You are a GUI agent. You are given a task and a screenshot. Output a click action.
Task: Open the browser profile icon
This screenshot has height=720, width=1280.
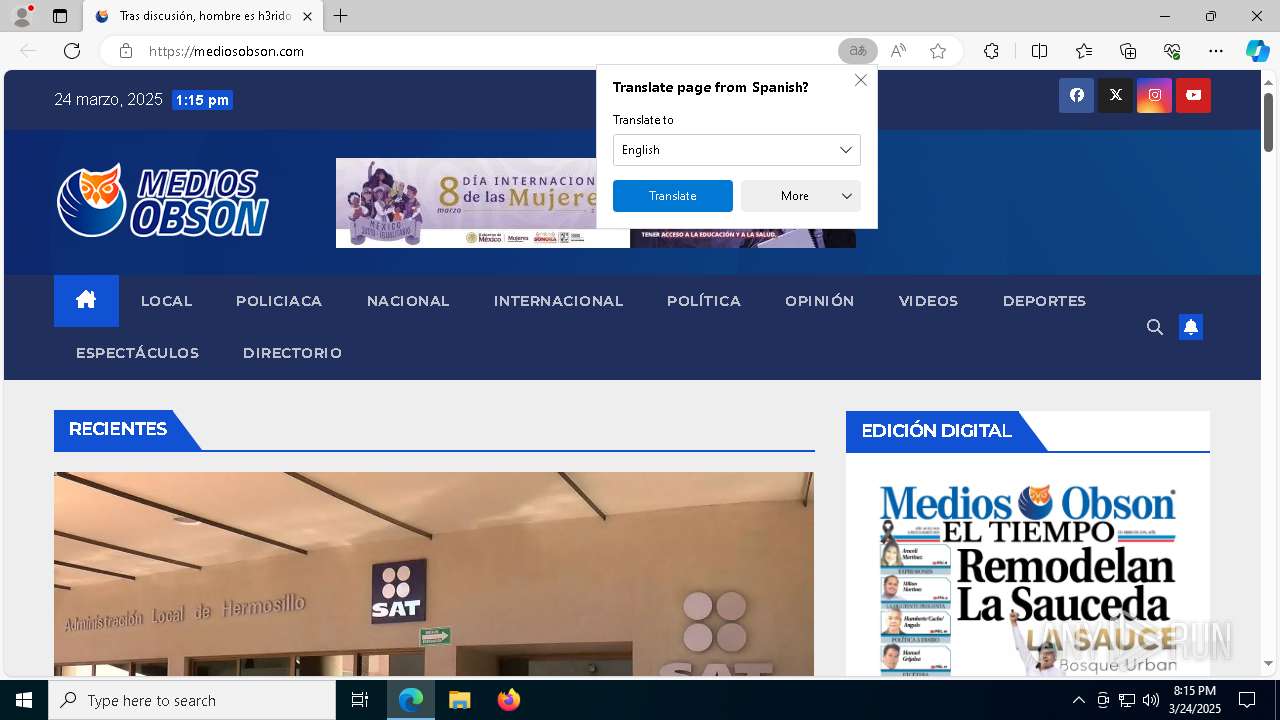point(22,16)
